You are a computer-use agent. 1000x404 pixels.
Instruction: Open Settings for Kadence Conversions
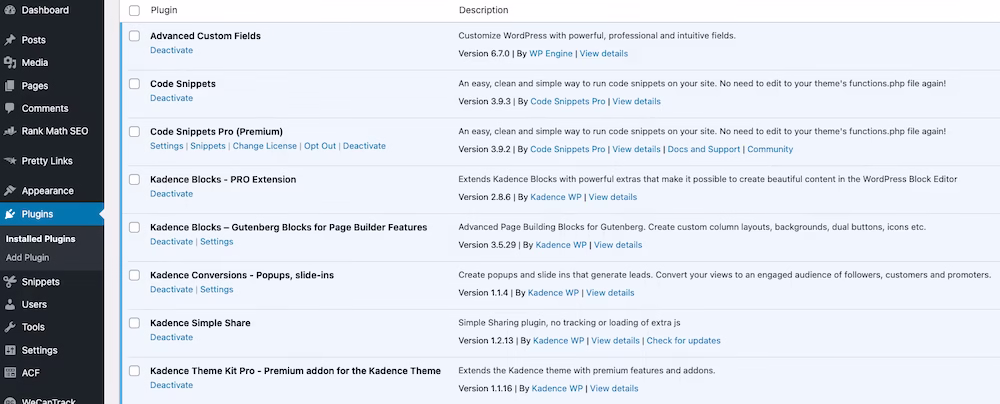coord(217,289)
